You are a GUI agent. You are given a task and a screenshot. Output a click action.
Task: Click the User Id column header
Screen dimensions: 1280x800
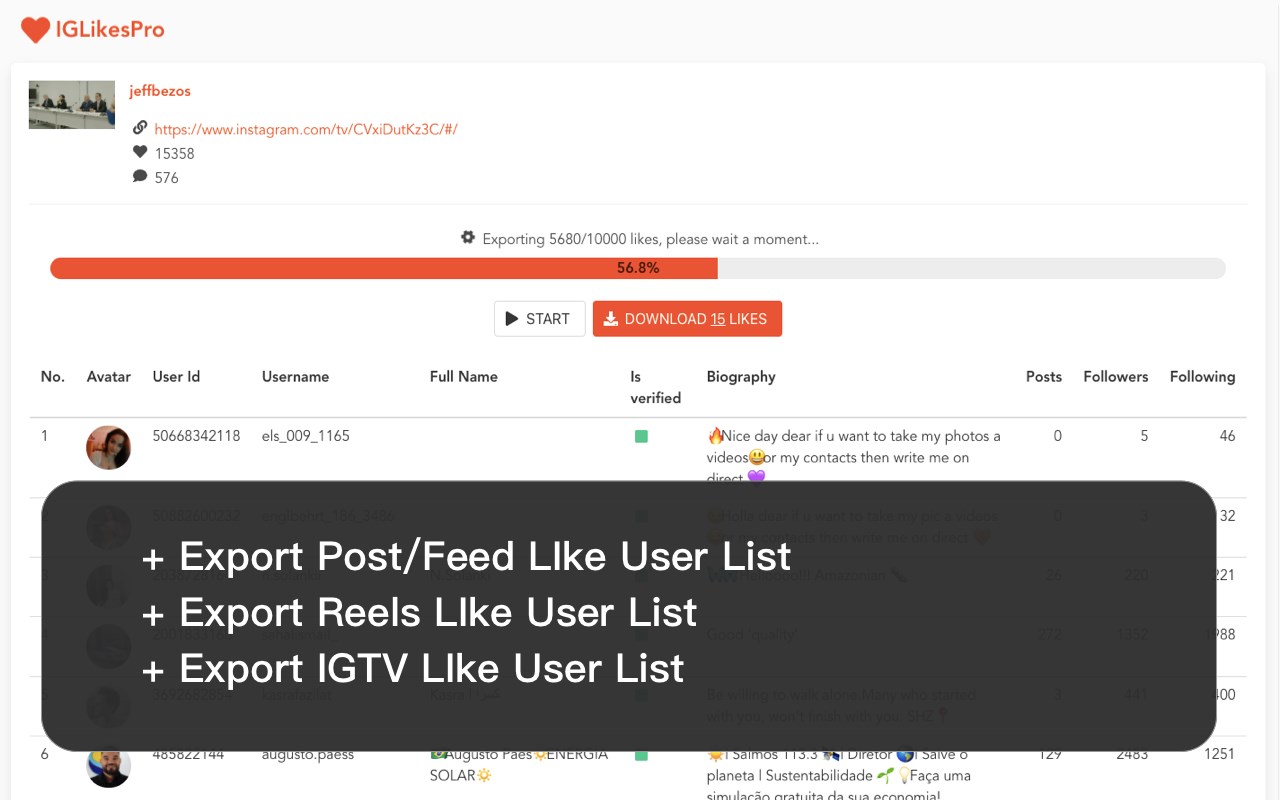176,377
